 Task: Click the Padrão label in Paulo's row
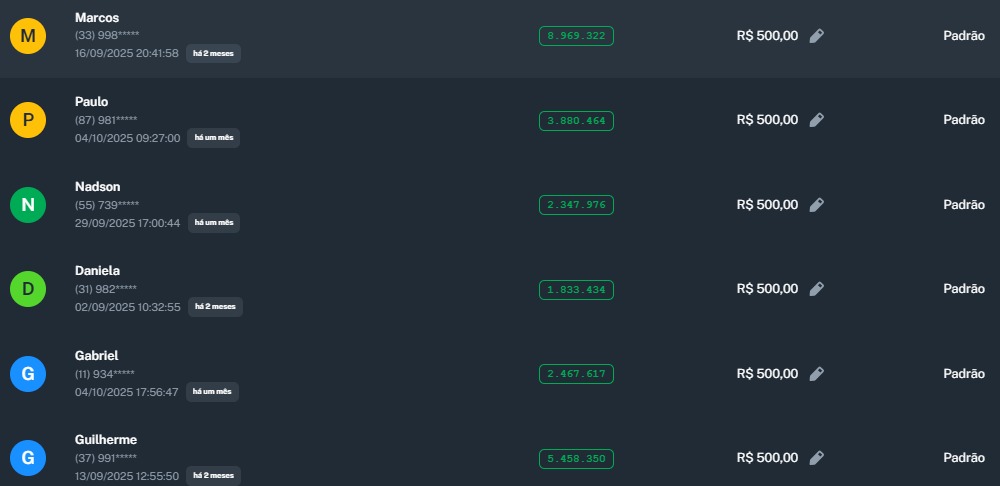pos(964,120)
